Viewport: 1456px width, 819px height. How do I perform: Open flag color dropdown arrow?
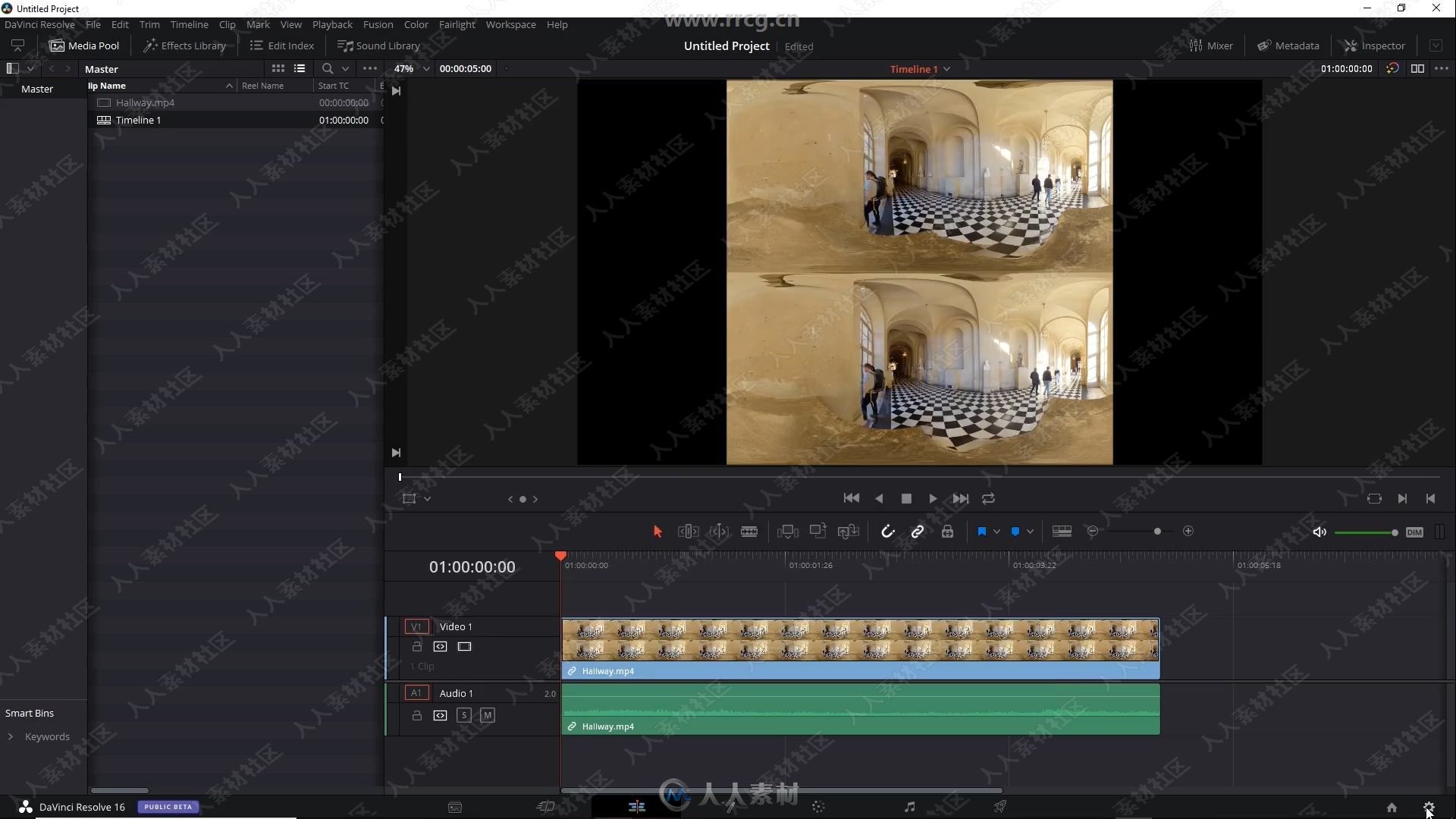996,532
